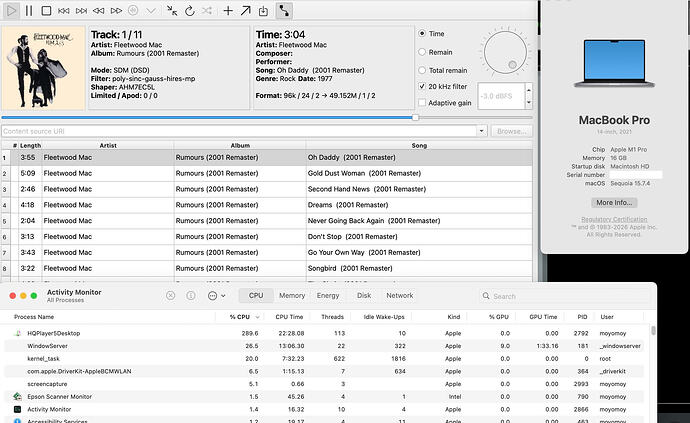Select track 1 Oh Daddy in playlist
The image size is (690, 423).
point(267,158)
